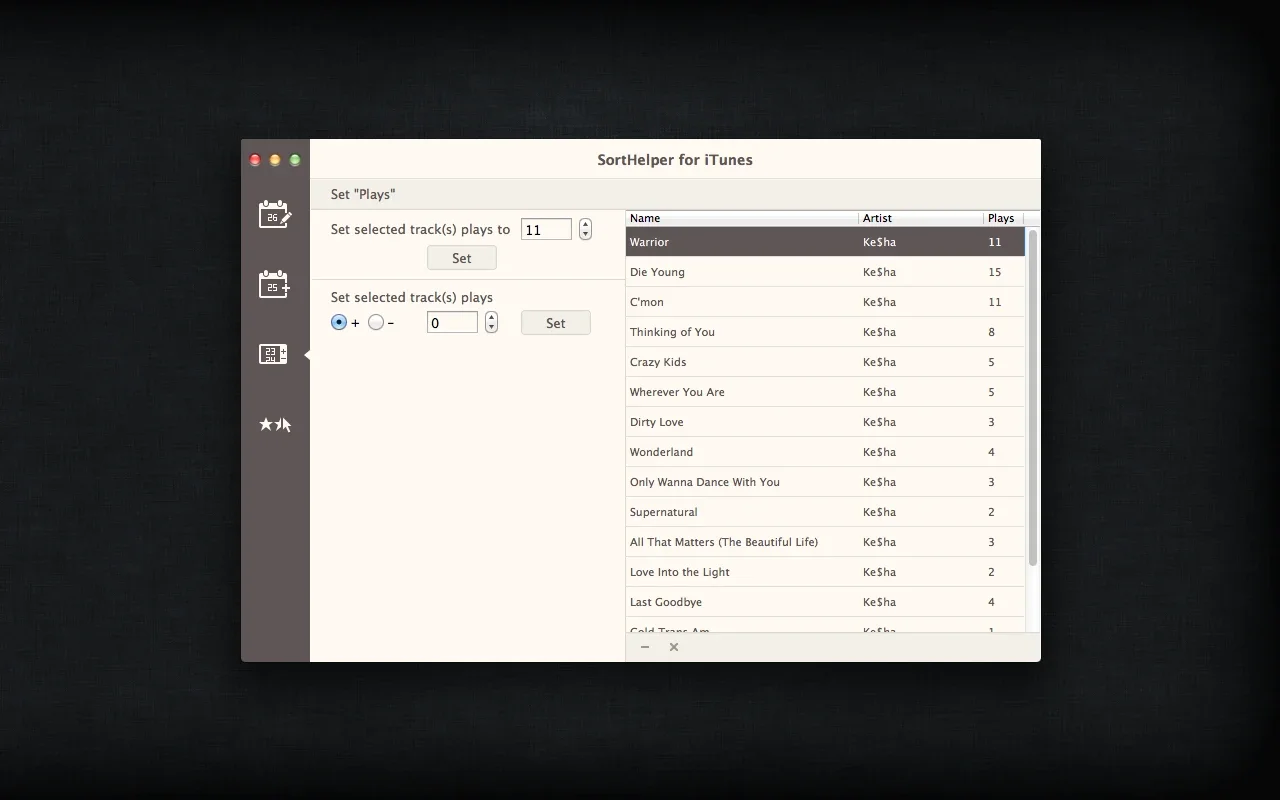This screenshot has height=800, width=1280.
Task: Select the track 'Love Into the Light'
Action: click(825, 572)
